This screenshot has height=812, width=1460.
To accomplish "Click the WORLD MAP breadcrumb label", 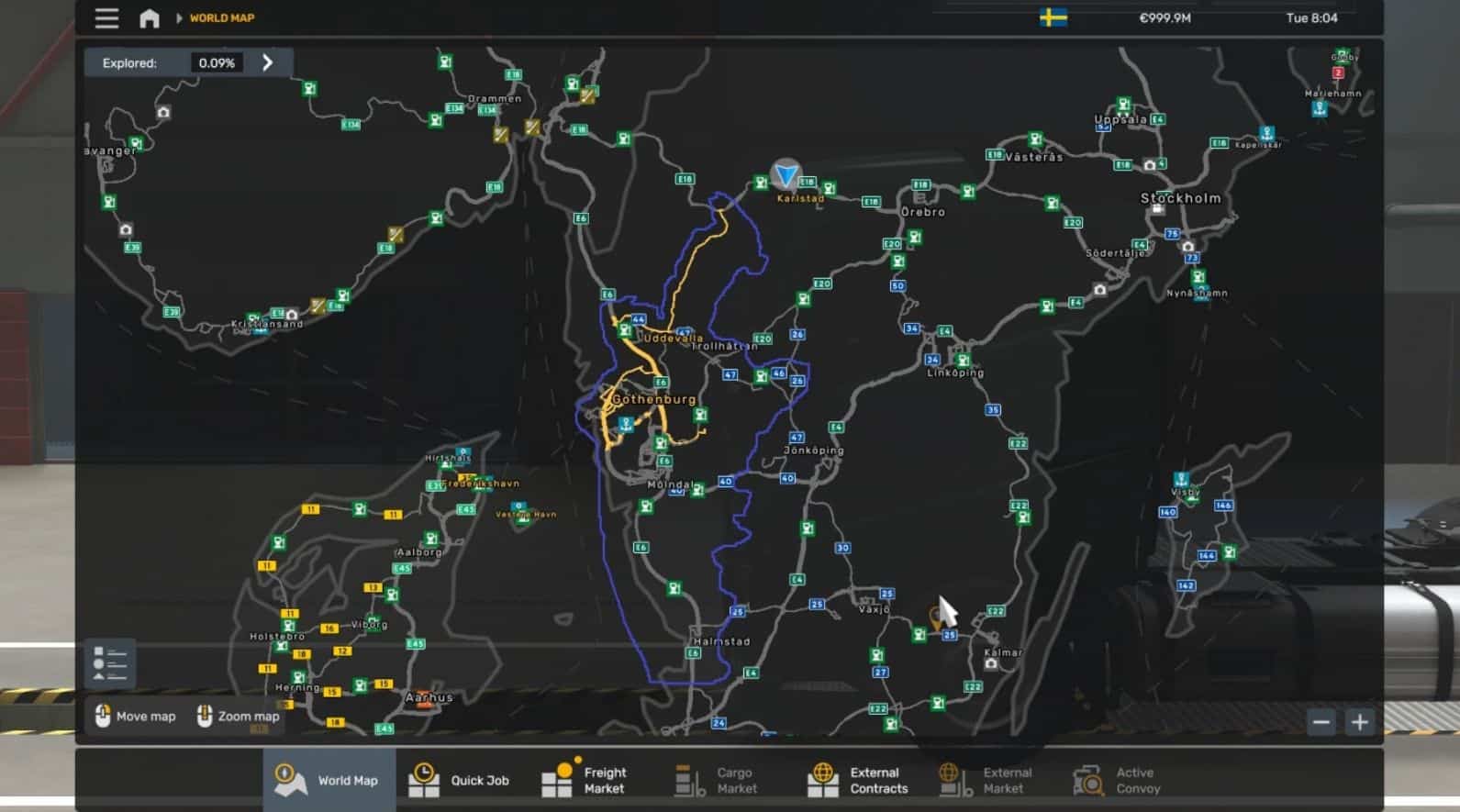I will [x=222, y=18].
